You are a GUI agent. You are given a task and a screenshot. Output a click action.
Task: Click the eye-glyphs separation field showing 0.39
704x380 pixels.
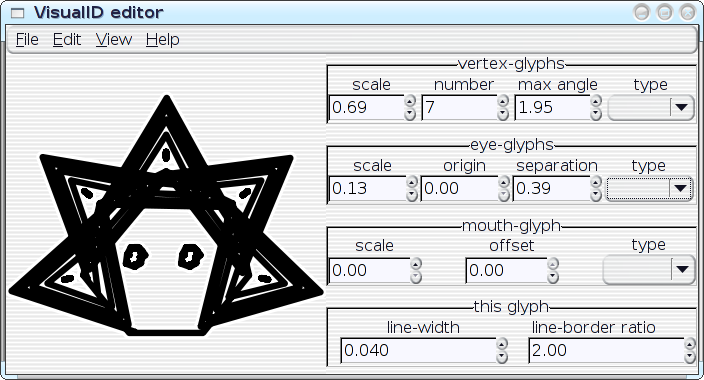tap(551, 189)
